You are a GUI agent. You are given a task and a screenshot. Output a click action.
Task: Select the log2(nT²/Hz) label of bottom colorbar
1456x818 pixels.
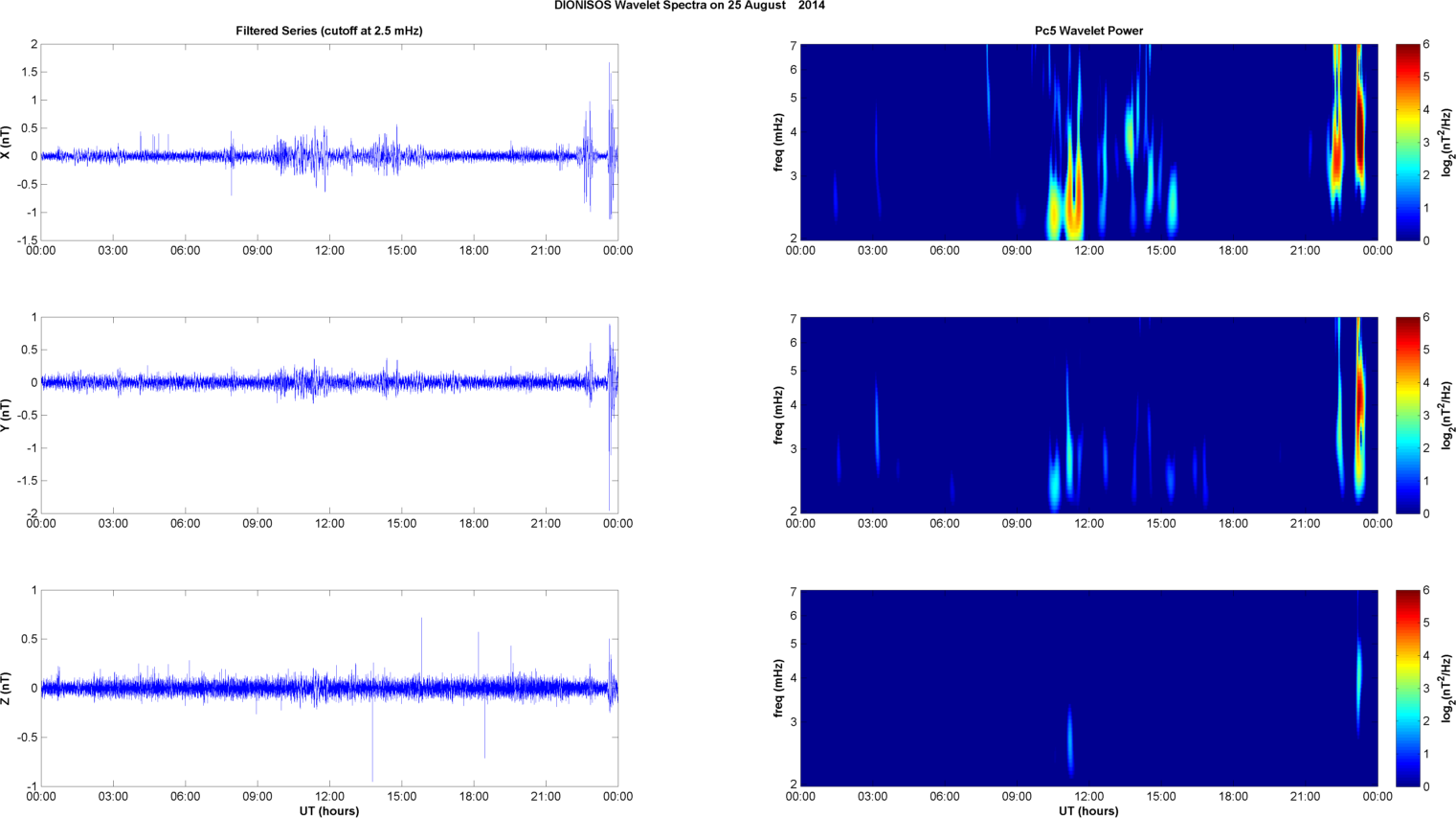(1447, 688)
